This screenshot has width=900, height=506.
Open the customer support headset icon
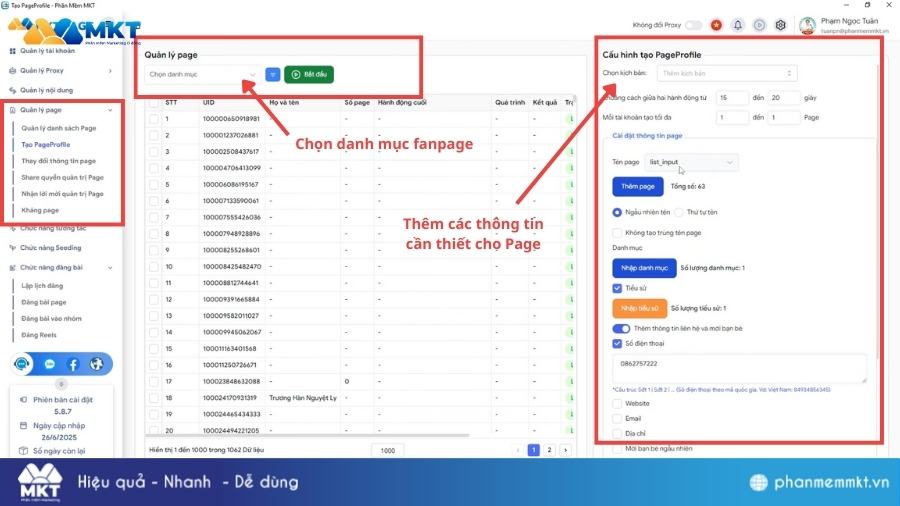pos(22,364)
